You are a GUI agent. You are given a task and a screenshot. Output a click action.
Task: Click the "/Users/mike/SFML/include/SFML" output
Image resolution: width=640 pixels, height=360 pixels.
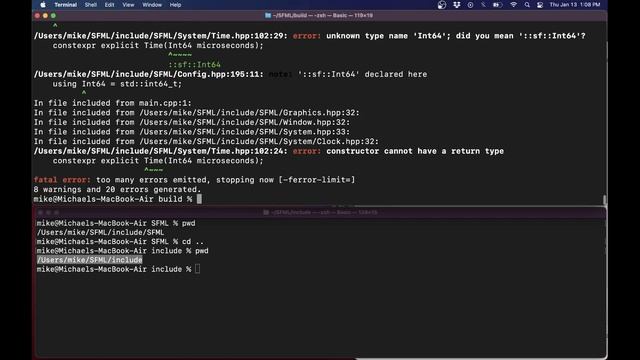(x=100, y=232)
